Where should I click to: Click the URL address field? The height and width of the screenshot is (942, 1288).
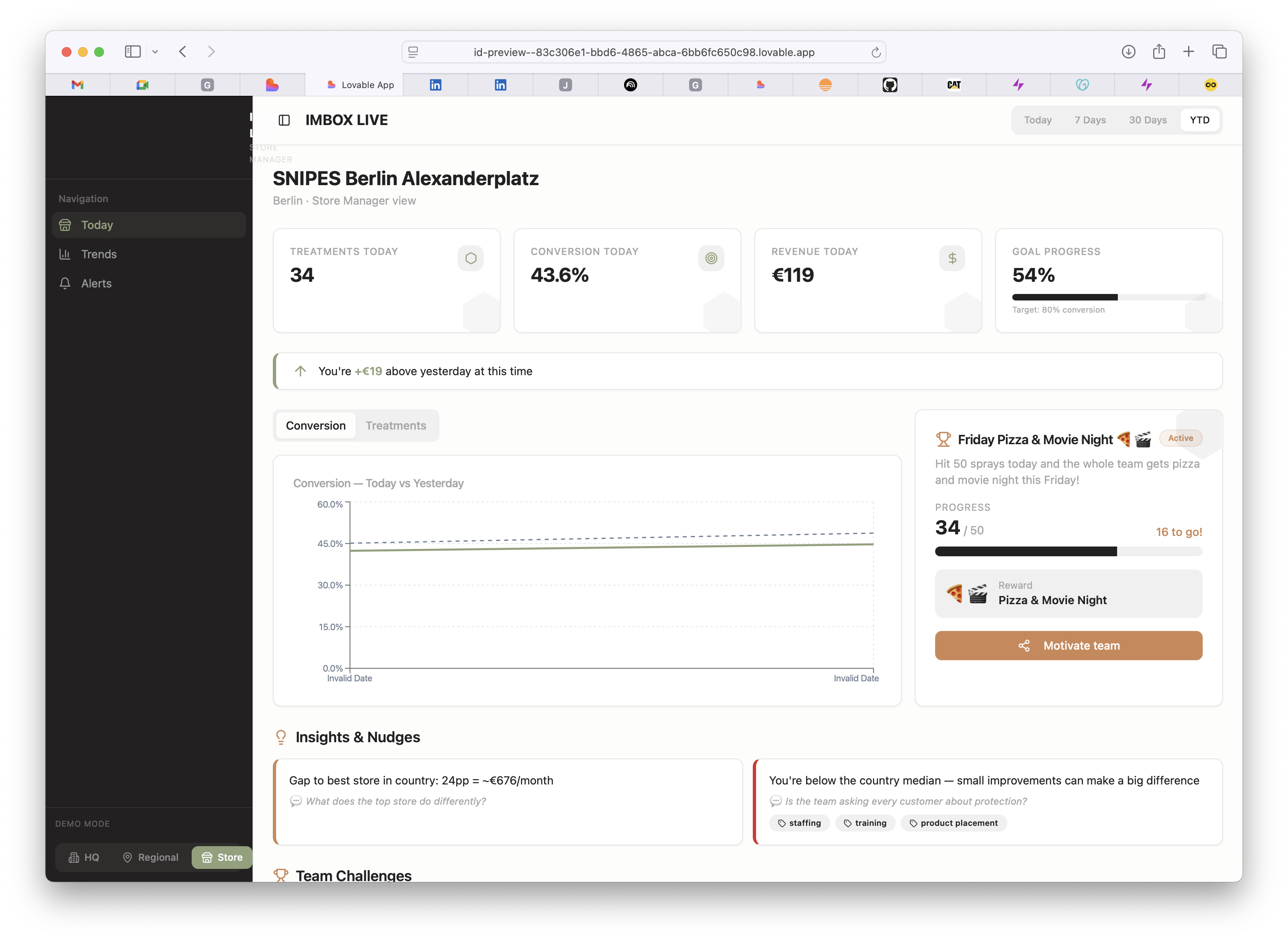tap(643, 52)
